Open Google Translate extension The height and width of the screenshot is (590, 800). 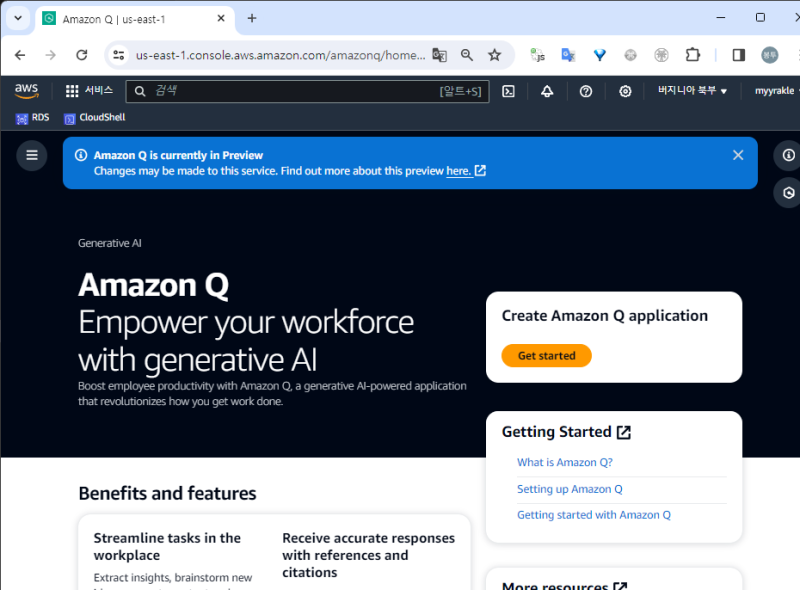pyautogui.click(x=568, y=55)
